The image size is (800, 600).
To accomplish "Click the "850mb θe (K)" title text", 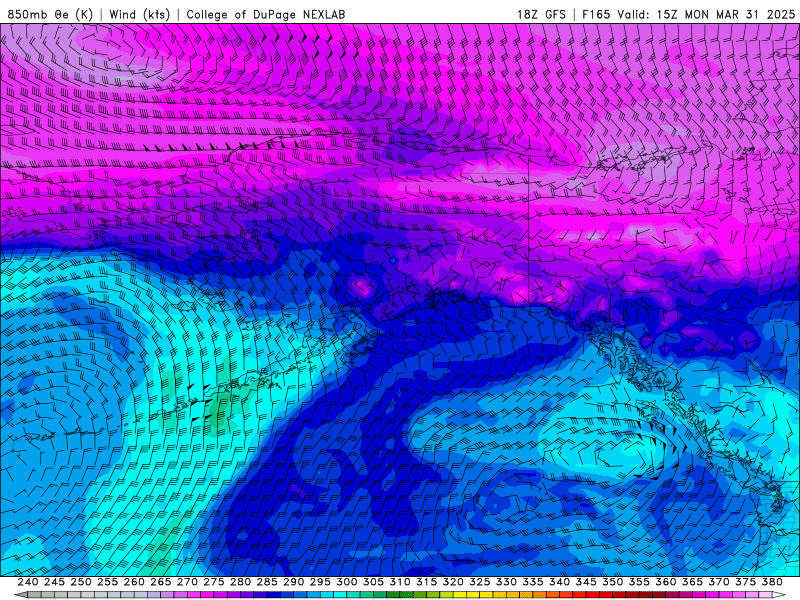I will pyautogui.click(x=50, y=14).
